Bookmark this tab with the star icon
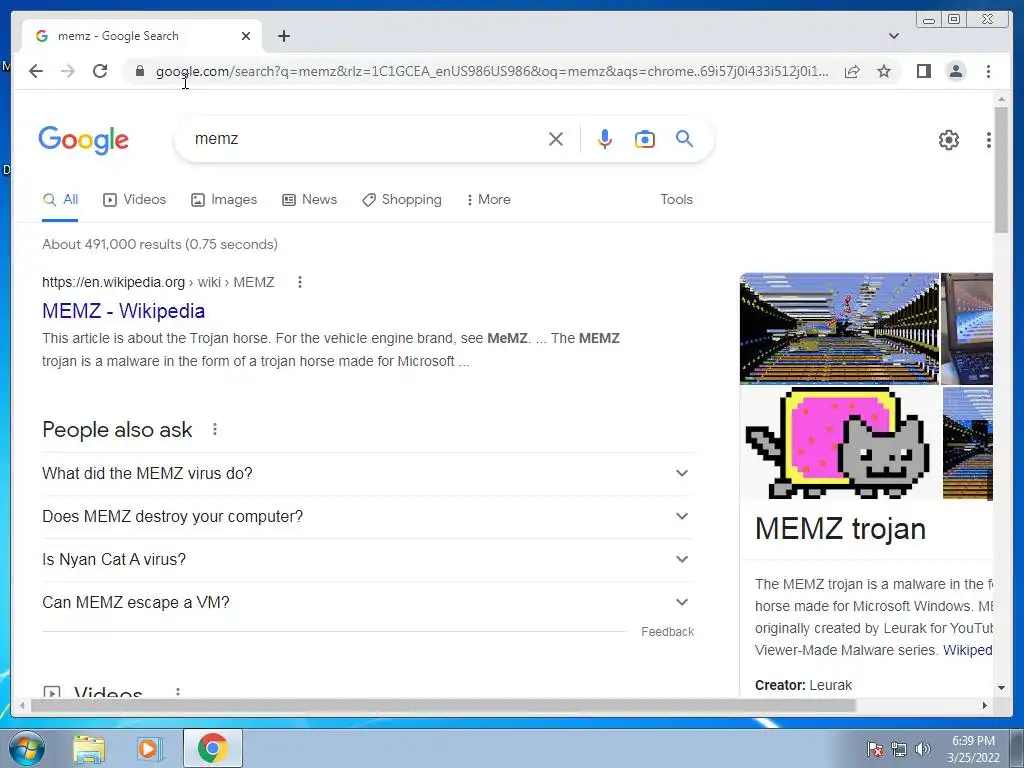The width and height of the screenshot is (1024, 768). click(884, 71)
